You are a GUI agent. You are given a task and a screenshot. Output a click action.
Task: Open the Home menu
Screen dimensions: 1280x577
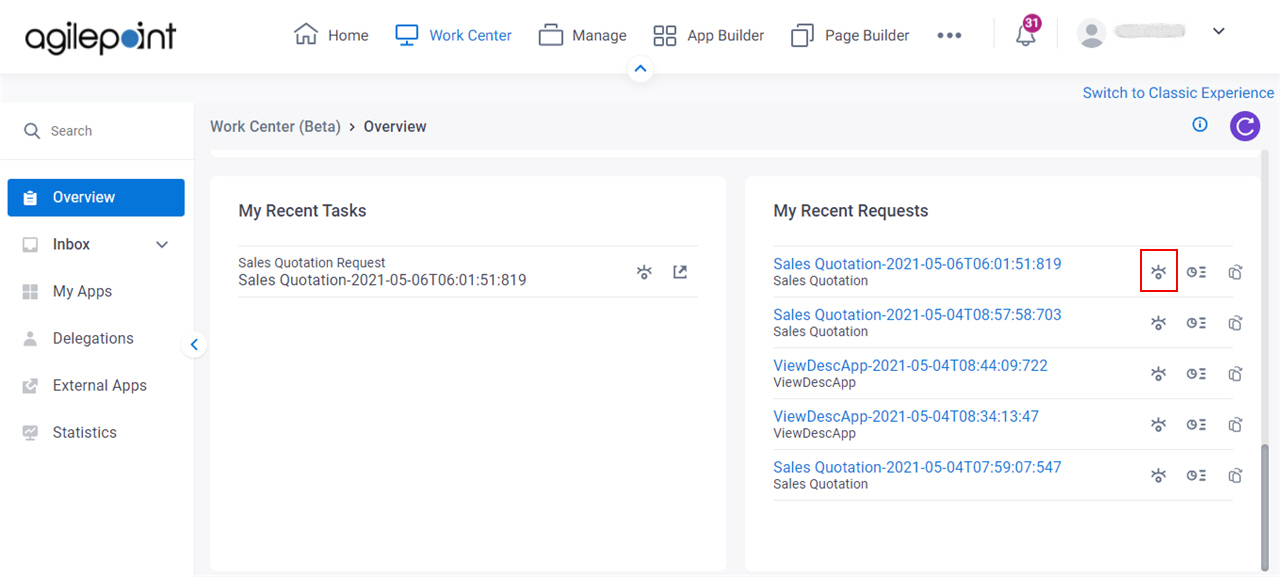click(x=331, y=35)
